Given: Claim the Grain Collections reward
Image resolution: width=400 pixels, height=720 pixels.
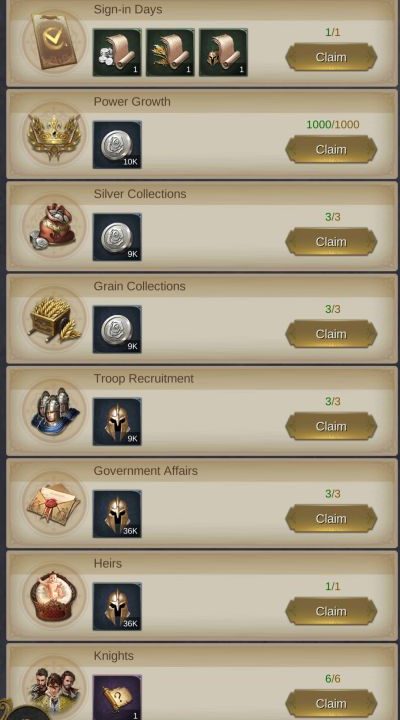Looking at the screenshot, I should click(x=331, y=334).
